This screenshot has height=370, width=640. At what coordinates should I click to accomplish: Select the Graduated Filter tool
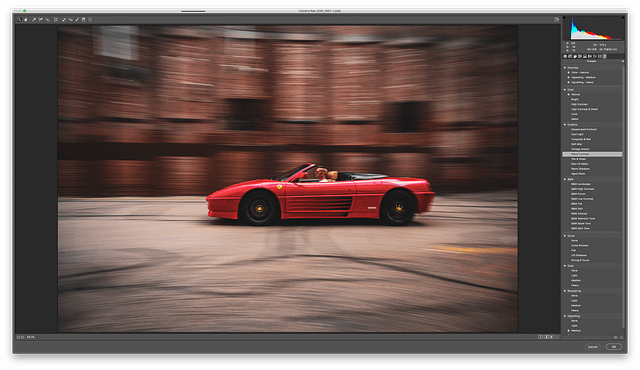(84, 20)
